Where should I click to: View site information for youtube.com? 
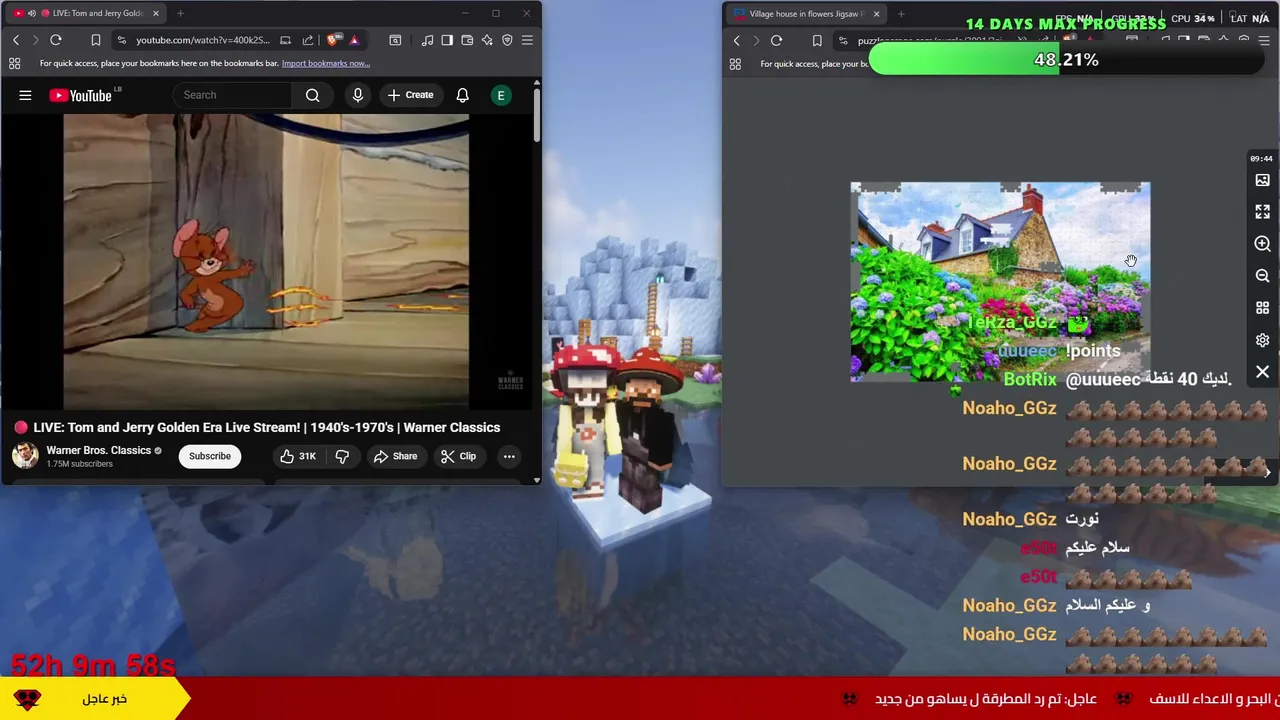point(121,40)
